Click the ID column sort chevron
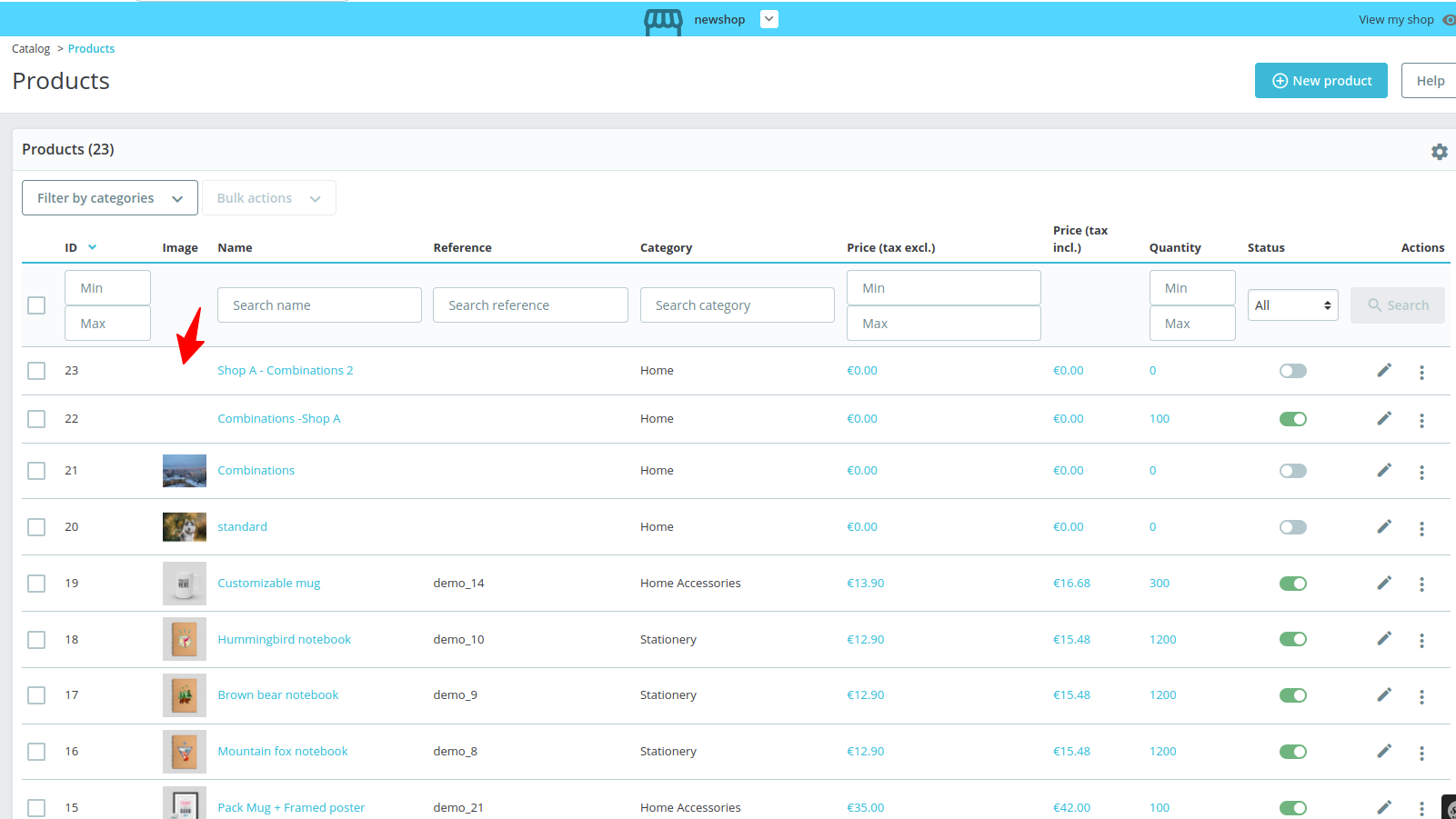 (x=92, y=246)
